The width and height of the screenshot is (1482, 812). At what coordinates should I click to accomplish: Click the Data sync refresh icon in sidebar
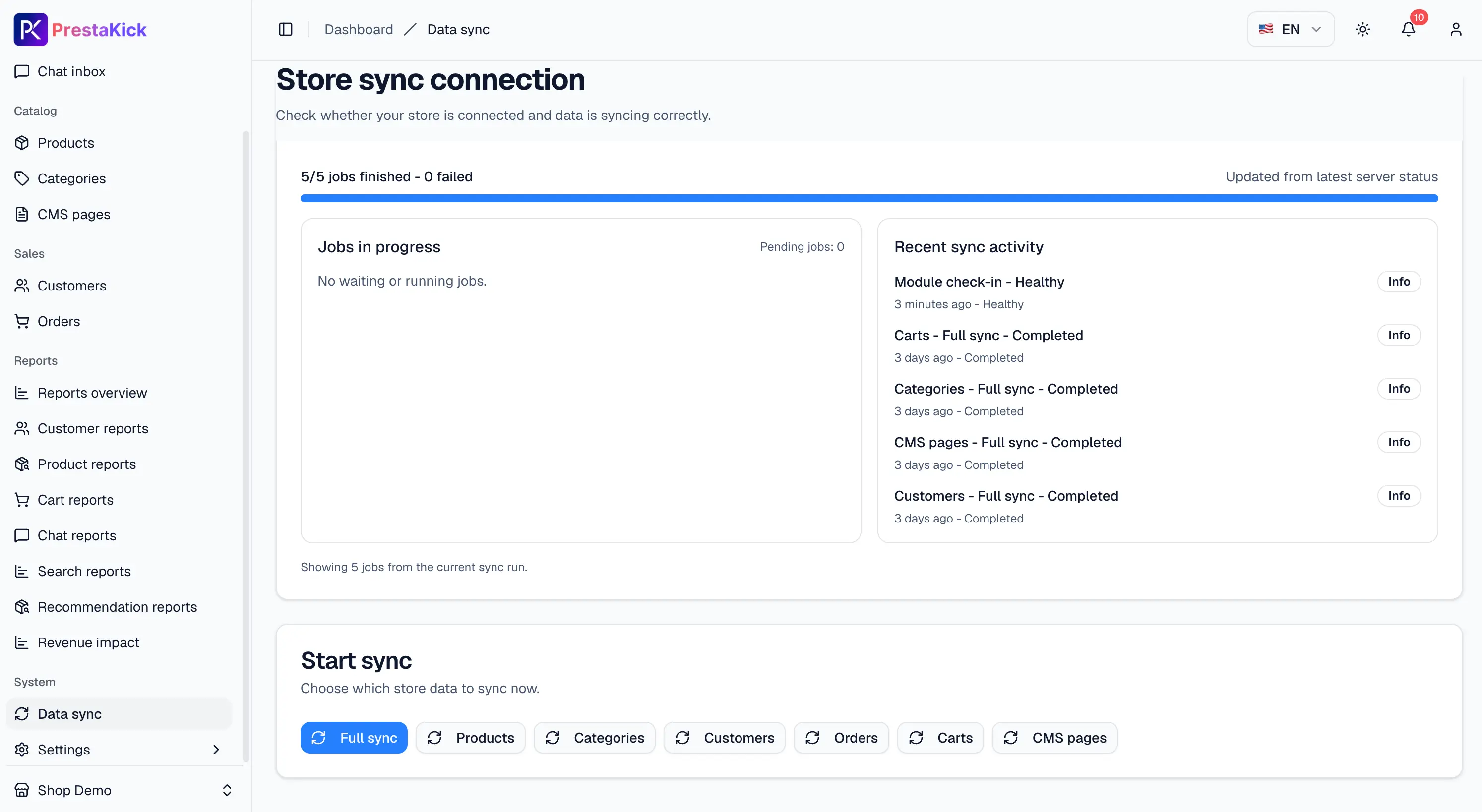pyautogui.click(x=22, y=714)
